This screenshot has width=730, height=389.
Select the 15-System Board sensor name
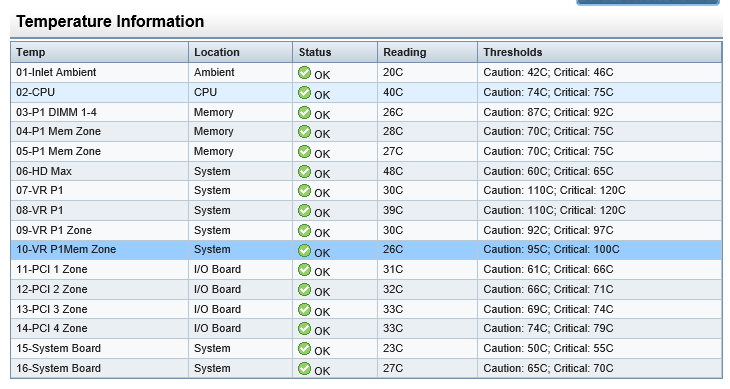58,349
